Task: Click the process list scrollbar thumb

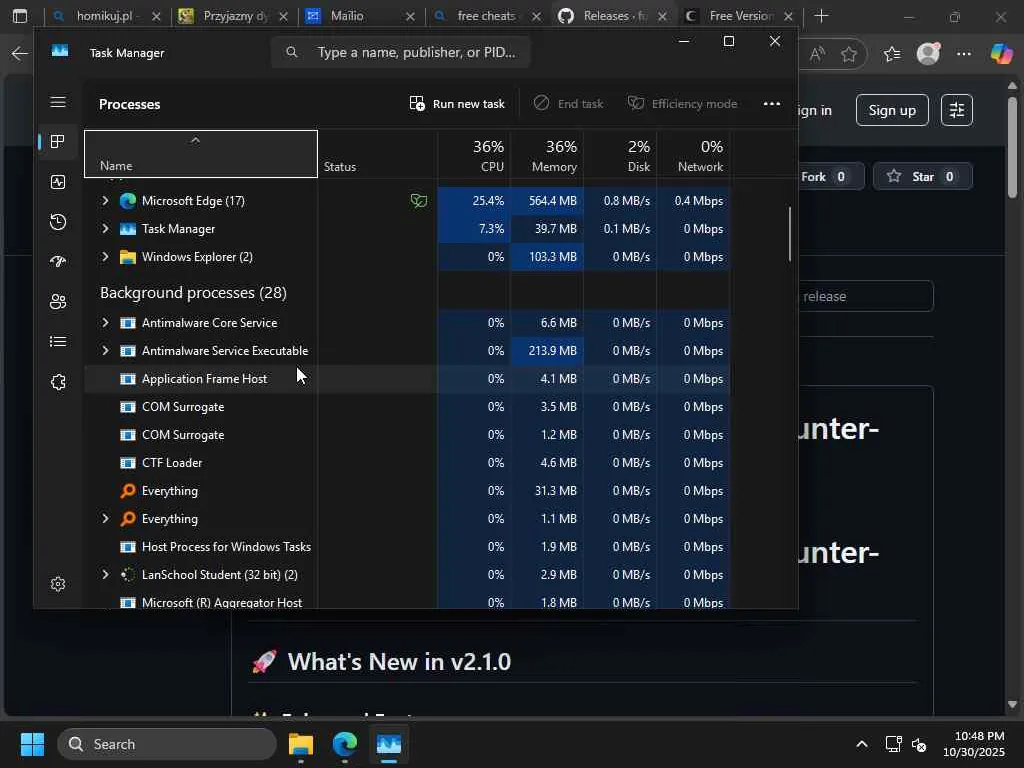Action: tap(790, 234)
